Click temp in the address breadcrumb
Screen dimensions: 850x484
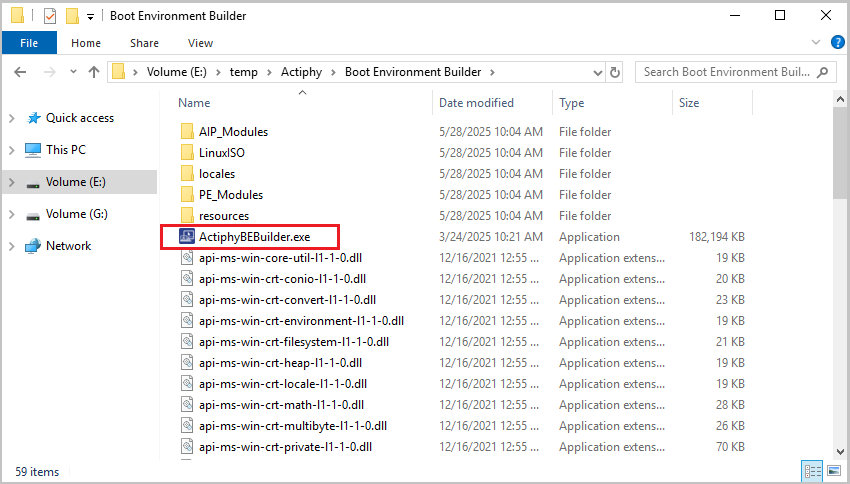243,72
